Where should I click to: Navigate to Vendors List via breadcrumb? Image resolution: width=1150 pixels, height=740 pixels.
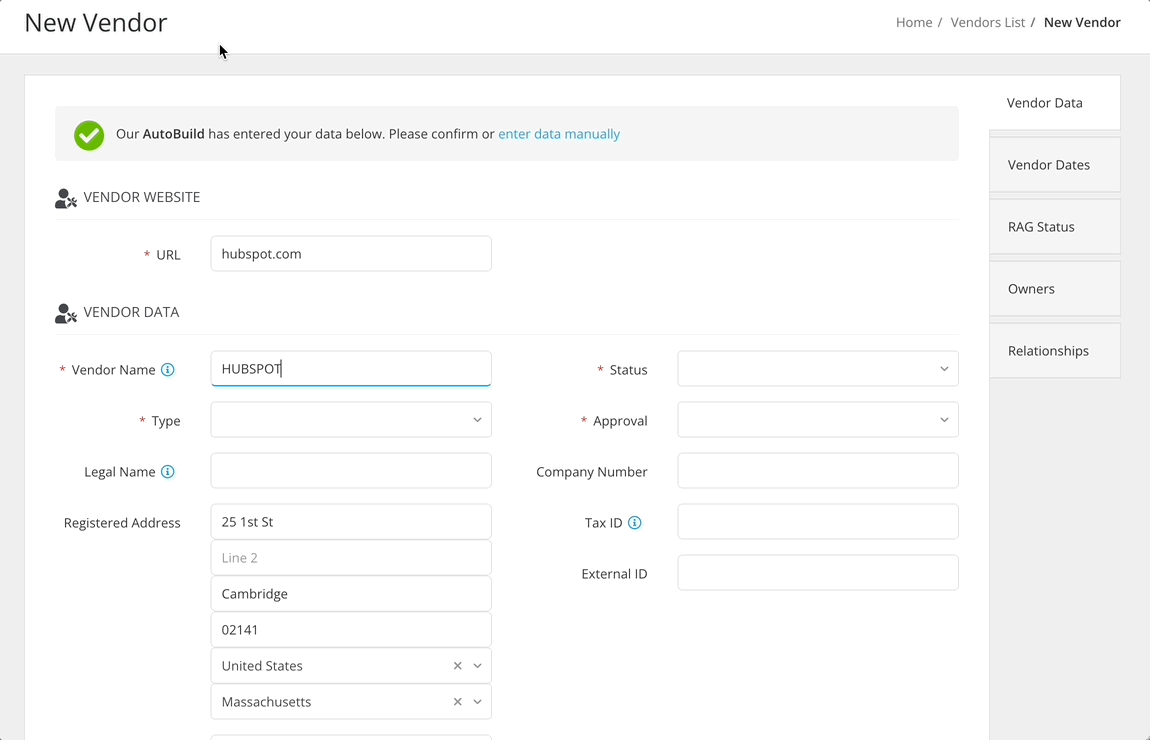tap(987, 21)
